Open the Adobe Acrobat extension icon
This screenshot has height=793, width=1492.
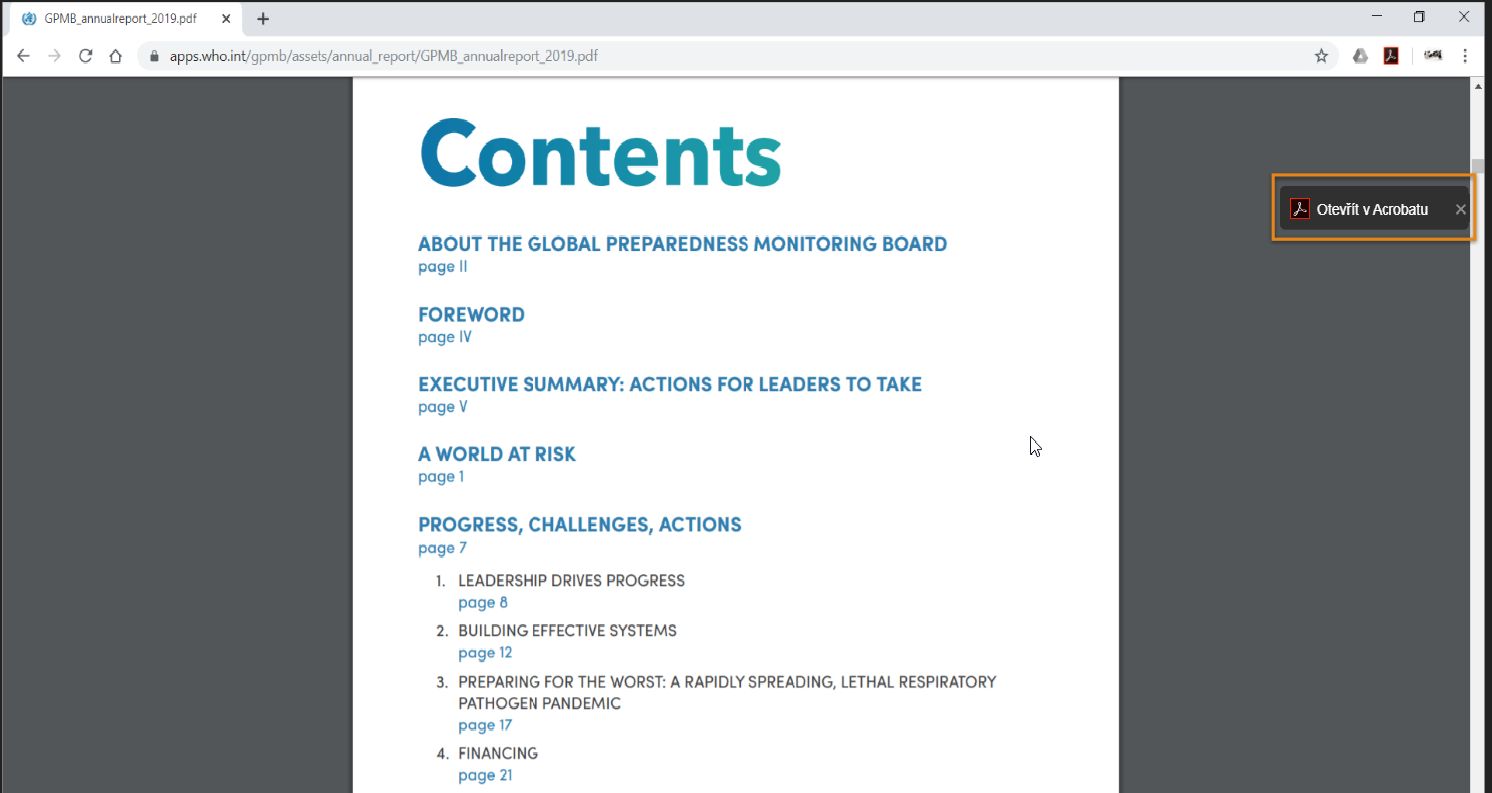pos(1391,56)
